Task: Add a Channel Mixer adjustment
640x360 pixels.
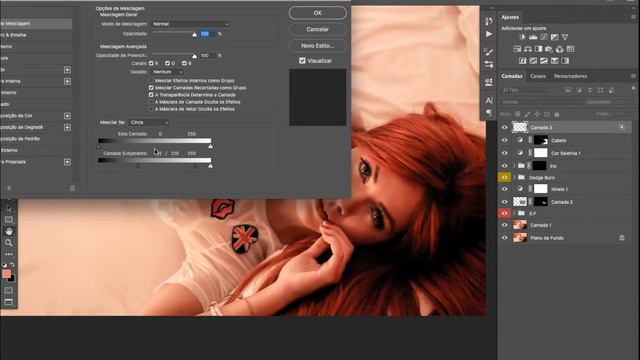Action: tap(560, 49)
